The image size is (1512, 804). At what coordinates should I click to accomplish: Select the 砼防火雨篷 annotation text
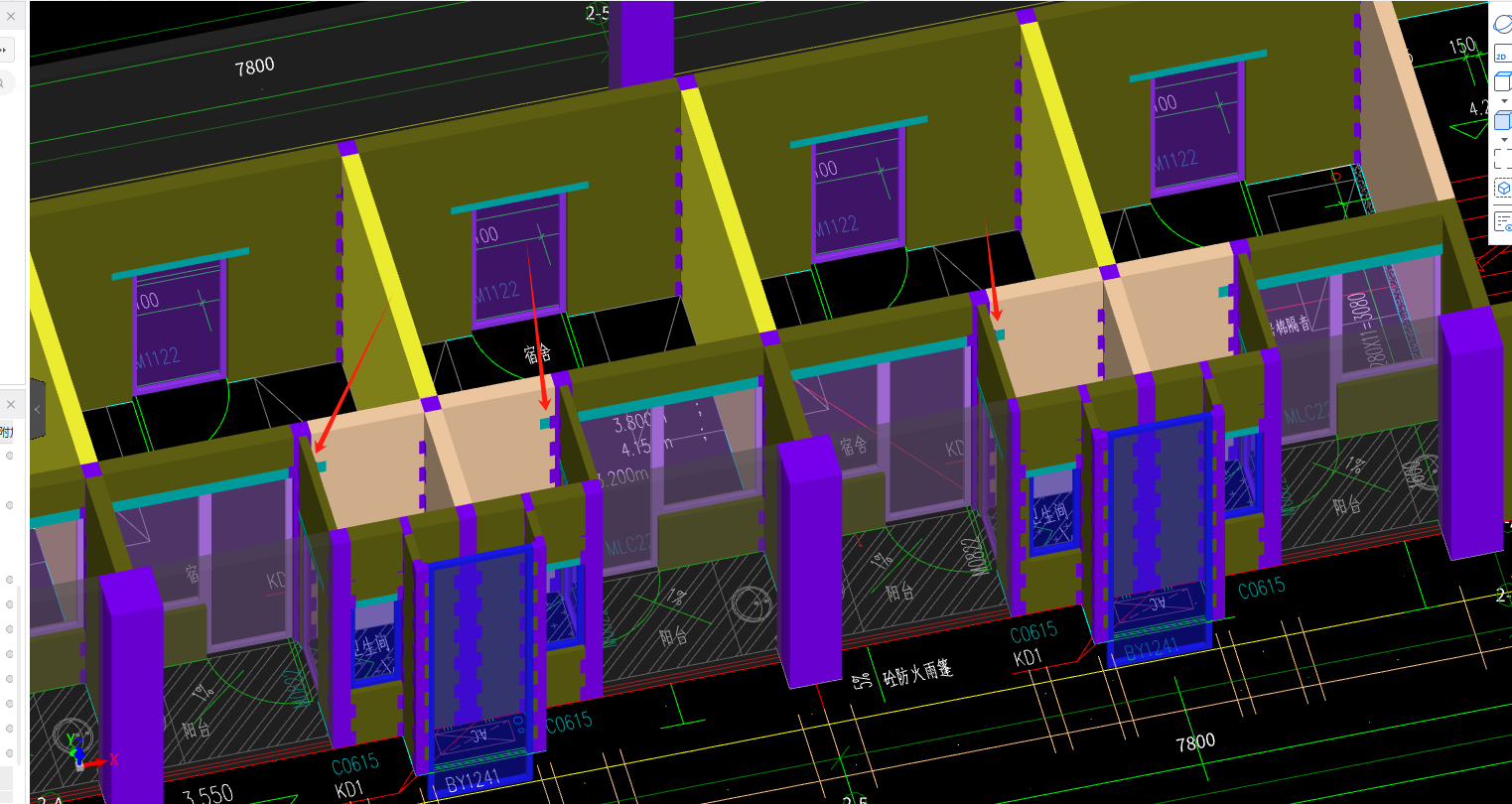coord(917,676)
